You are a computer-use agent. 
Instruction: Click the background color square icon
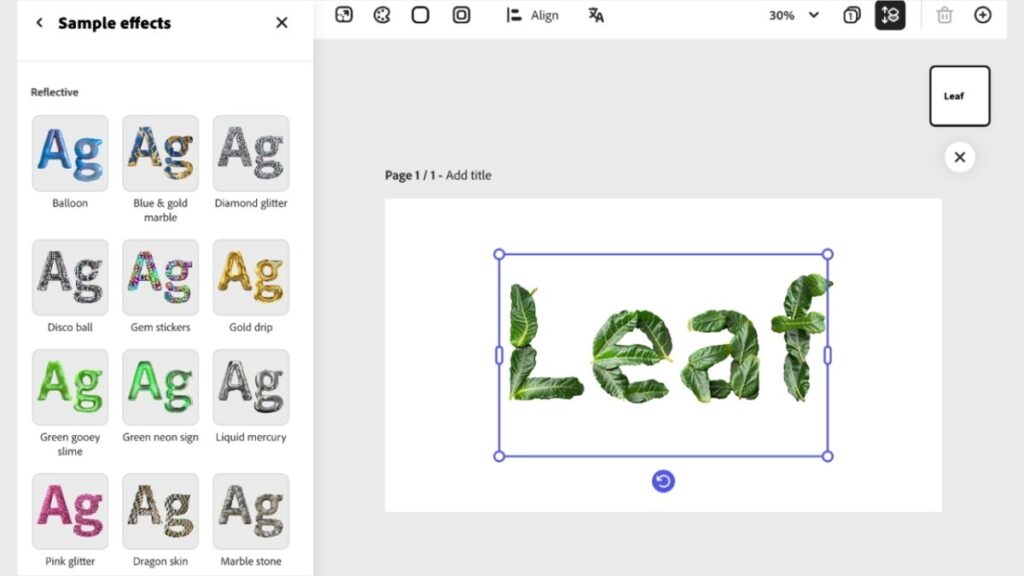point(421,15)
